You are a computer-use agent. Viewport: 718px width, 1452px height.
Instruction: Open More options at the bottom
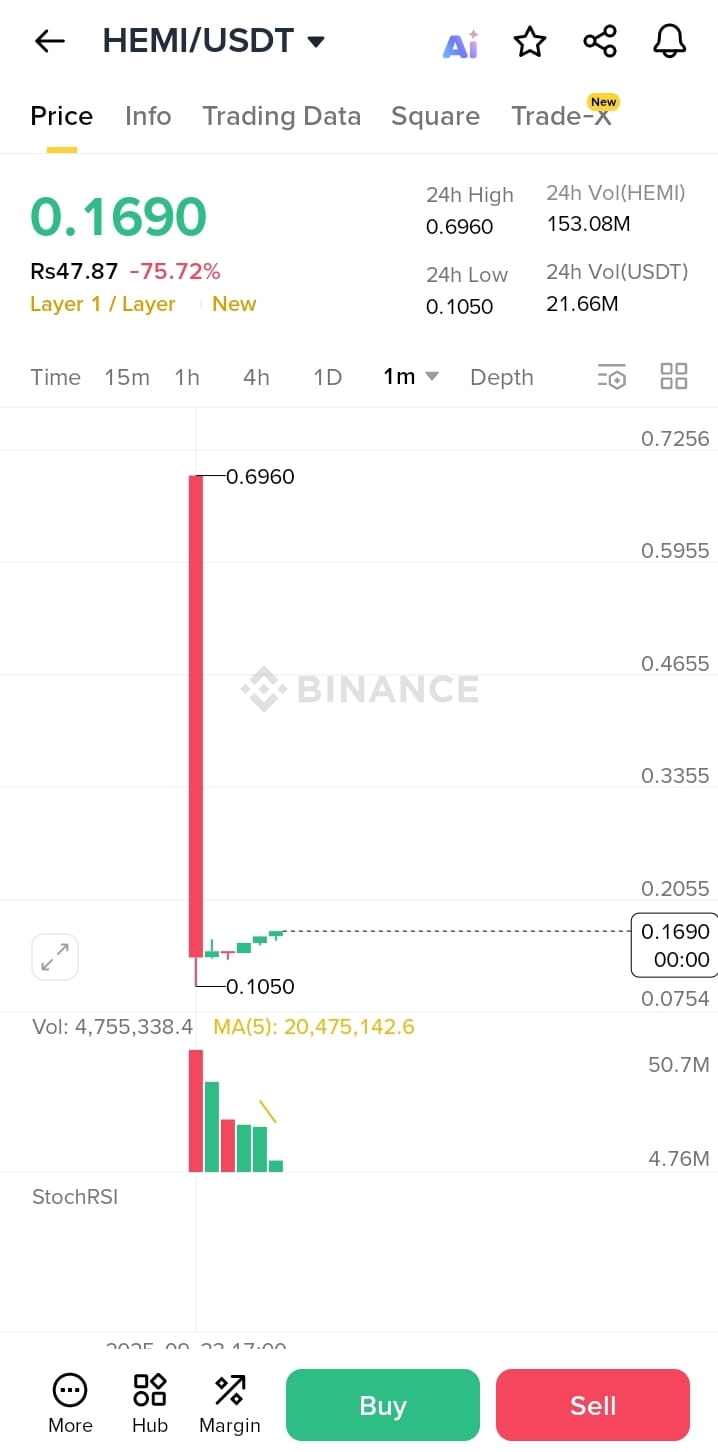(70, 1404)
